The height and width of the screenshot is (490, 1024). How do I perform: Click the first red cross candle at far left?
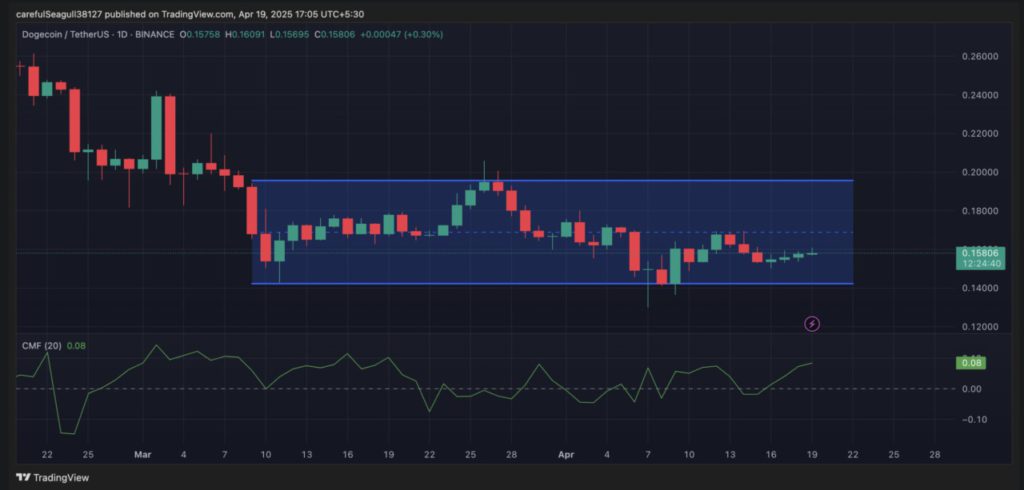(x=19, y=67)
